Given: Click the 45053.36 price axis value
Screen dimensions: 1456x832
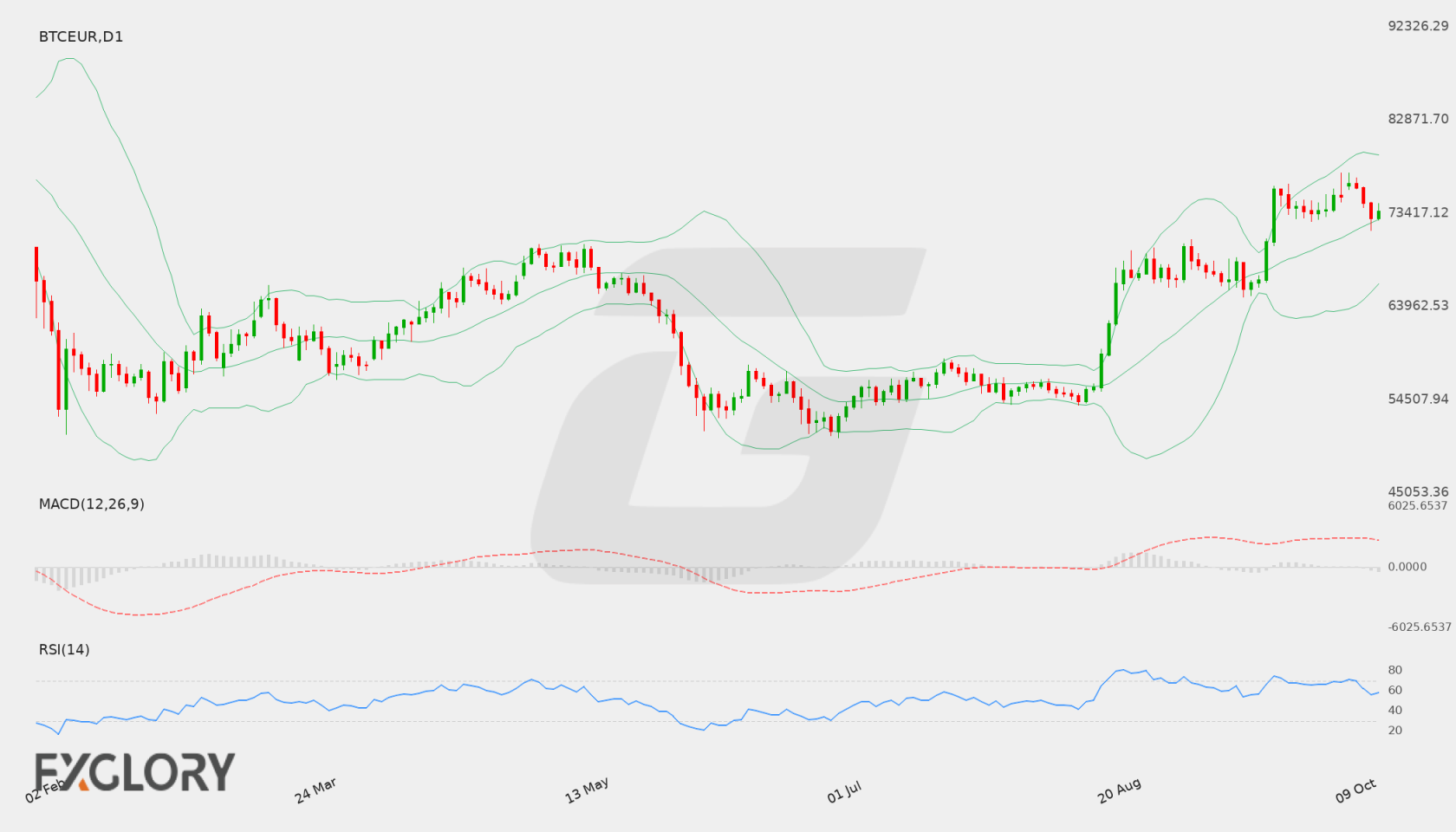Looking at the screenshot, I should (x=1418, y=491).
